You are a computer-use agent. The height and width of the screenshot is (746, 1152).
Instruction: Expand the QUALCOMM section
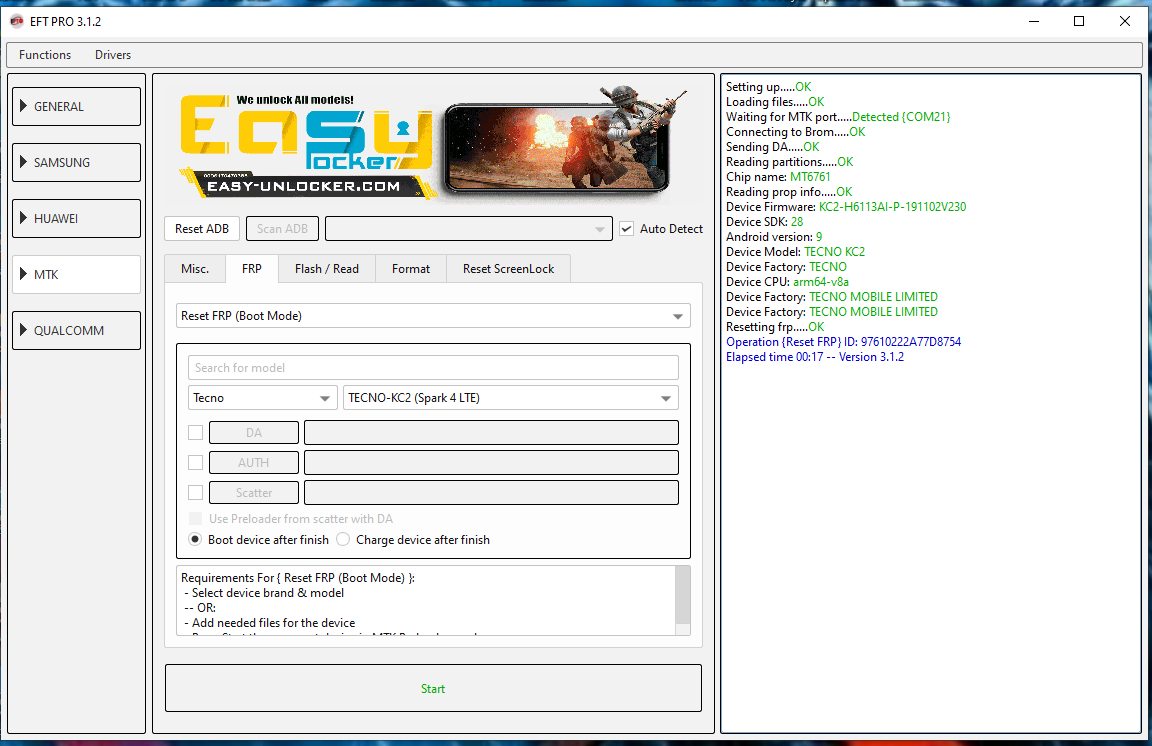[76, 330]
